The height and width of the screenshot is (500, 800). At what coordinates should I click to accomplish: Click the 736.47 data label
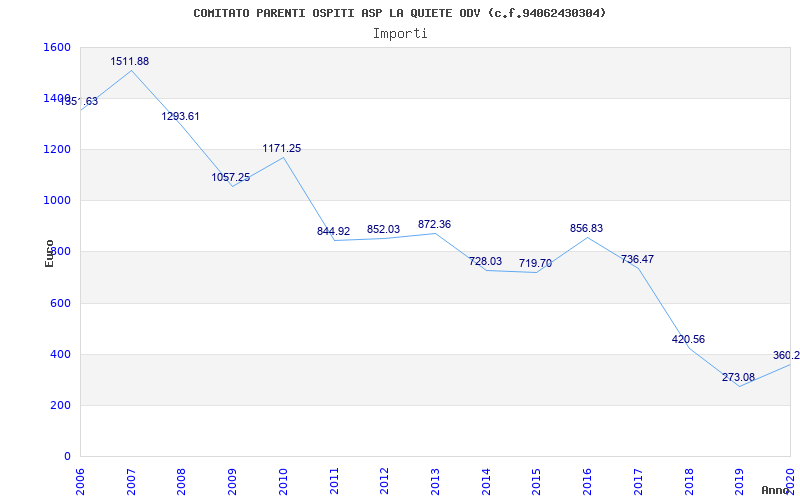[638, 259]
